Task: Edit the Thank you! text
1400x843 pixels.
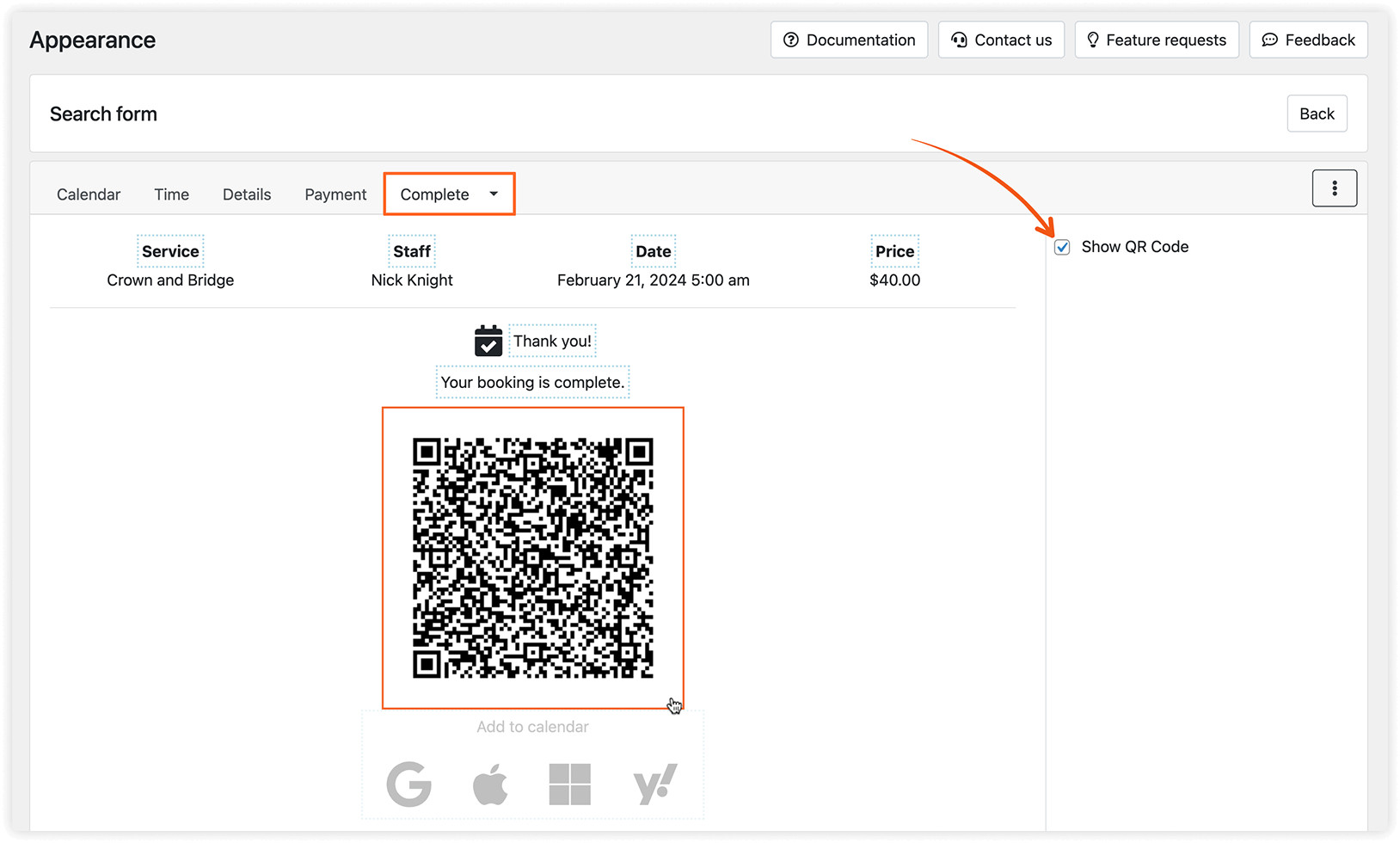Action: (552, 341)
